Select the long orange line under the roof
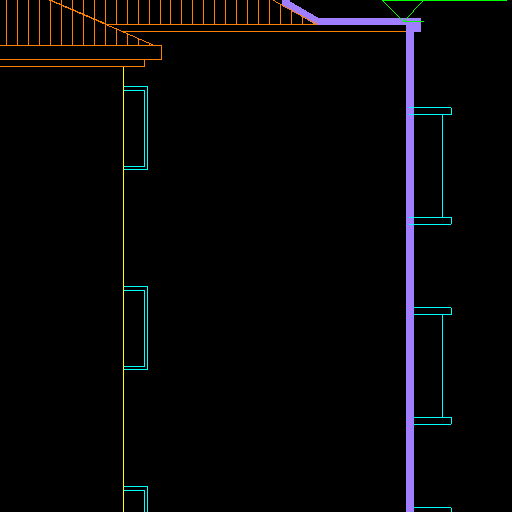This screenshot has width=512, height=512. (265, 32)
